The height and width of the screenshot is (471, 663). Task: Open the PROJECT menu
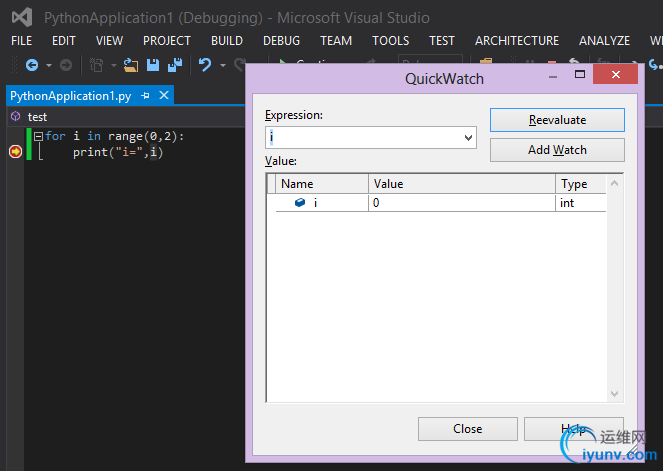tap(167, 41)
